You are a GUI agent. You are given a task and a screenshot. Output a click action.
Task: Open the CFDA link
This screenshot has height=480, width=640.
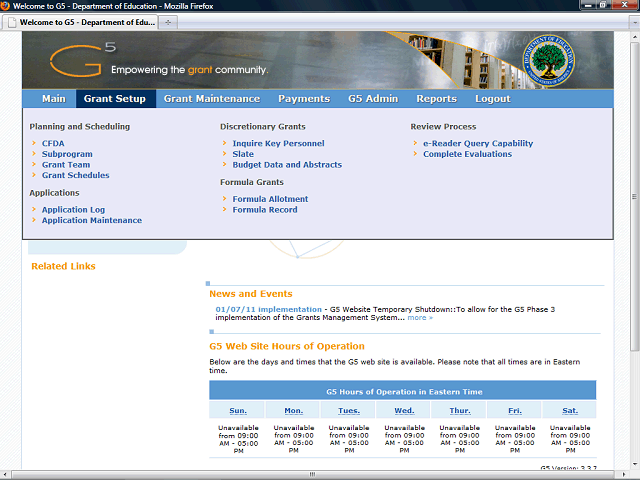click(x=53, y=143)
